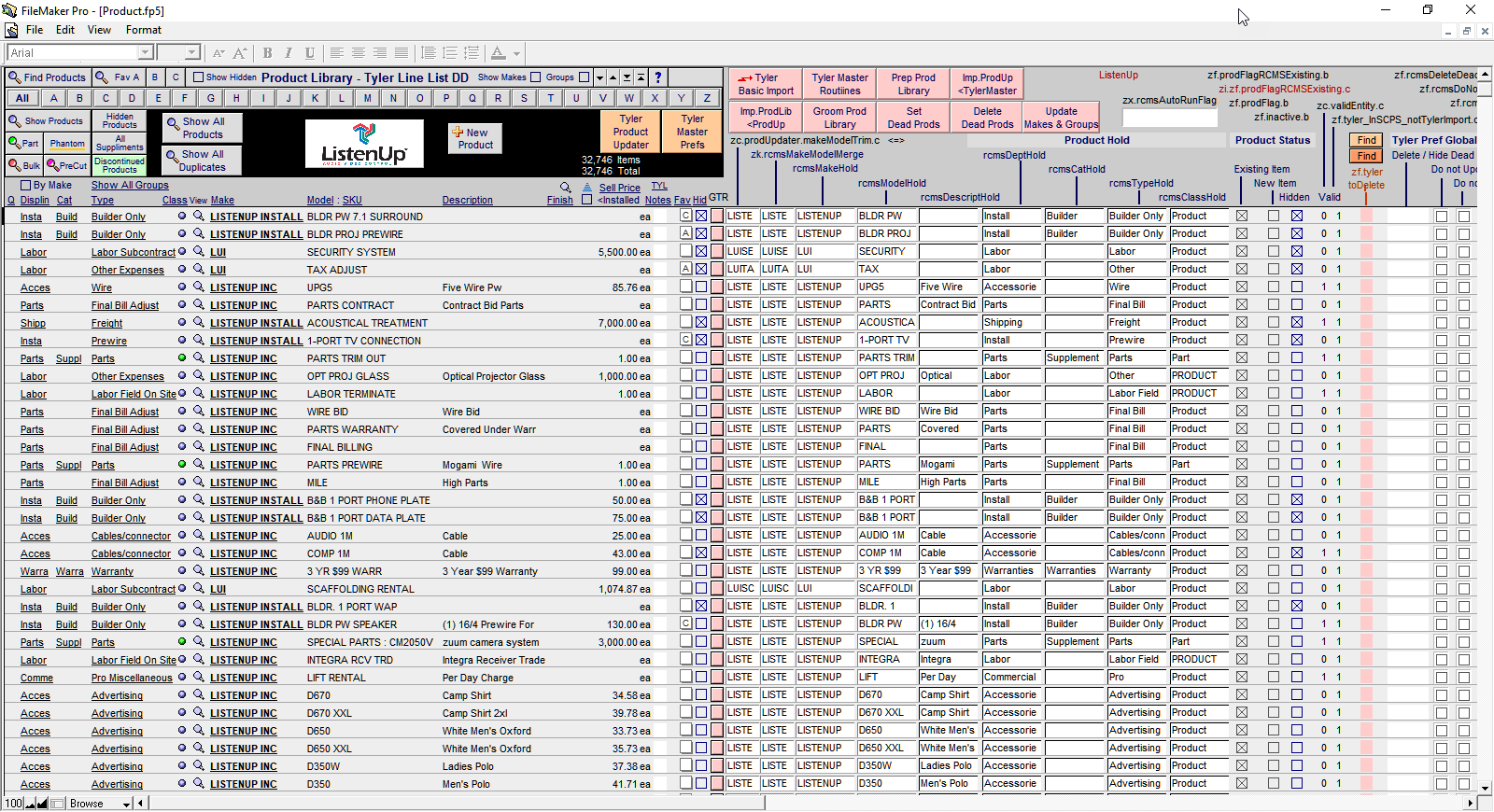Click Show All Duplicates button
The height and width of the screenshot is (812, 1494).
(202, 161)
